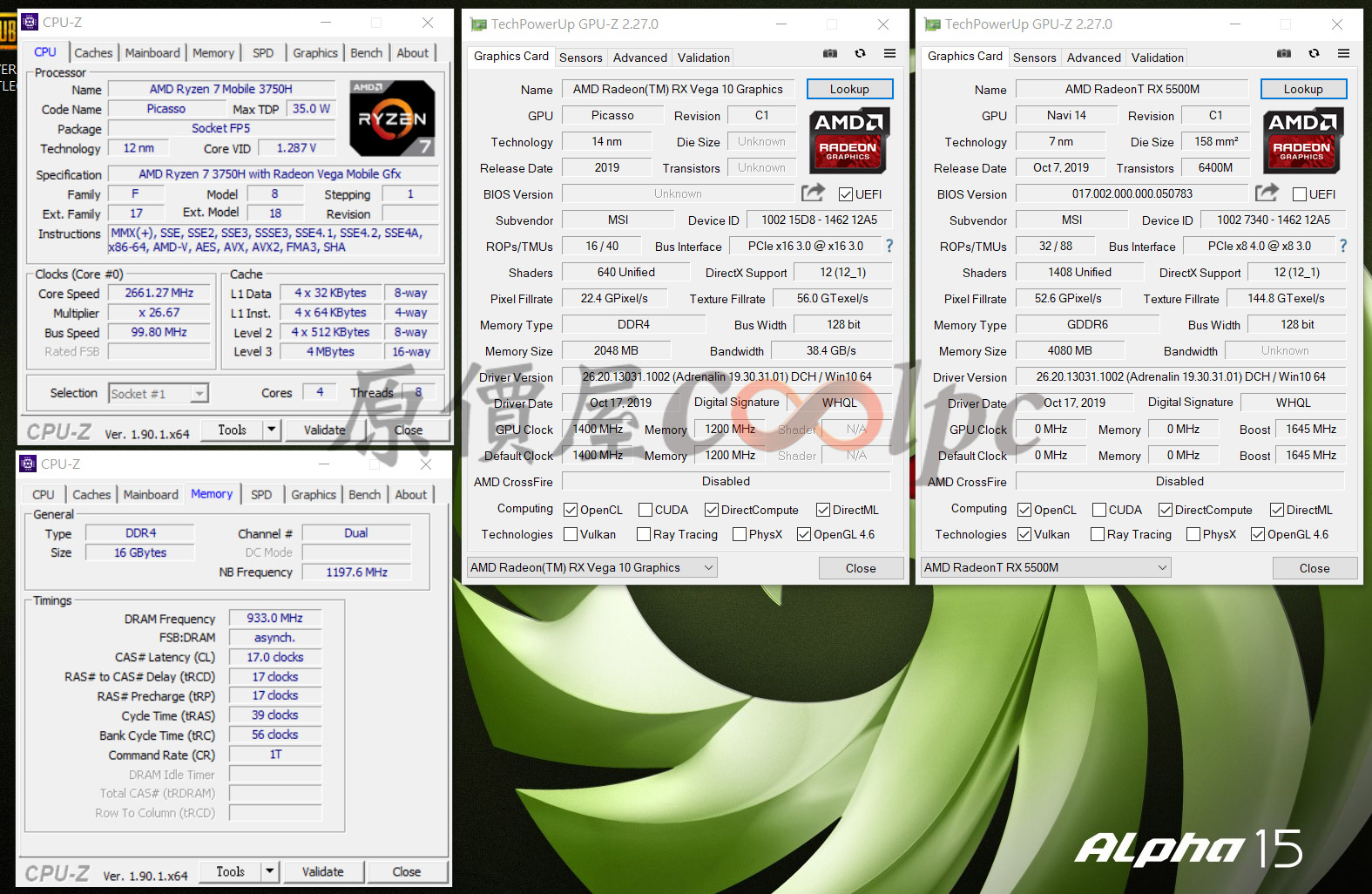The image size is (1372, 894).
Task: Open Socket #1 selection dropdown in CPU-Z
Action: (159, 394)
